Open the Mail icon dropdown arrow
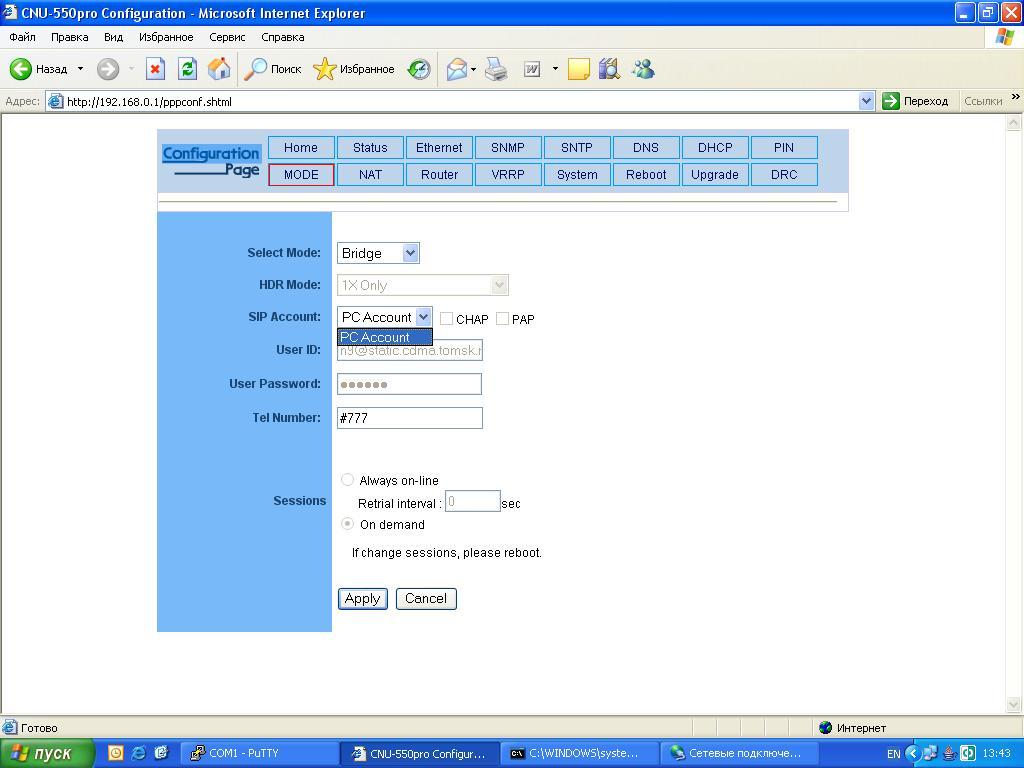The height and width of the screenshot is (768, 1024). coord(473,69)
